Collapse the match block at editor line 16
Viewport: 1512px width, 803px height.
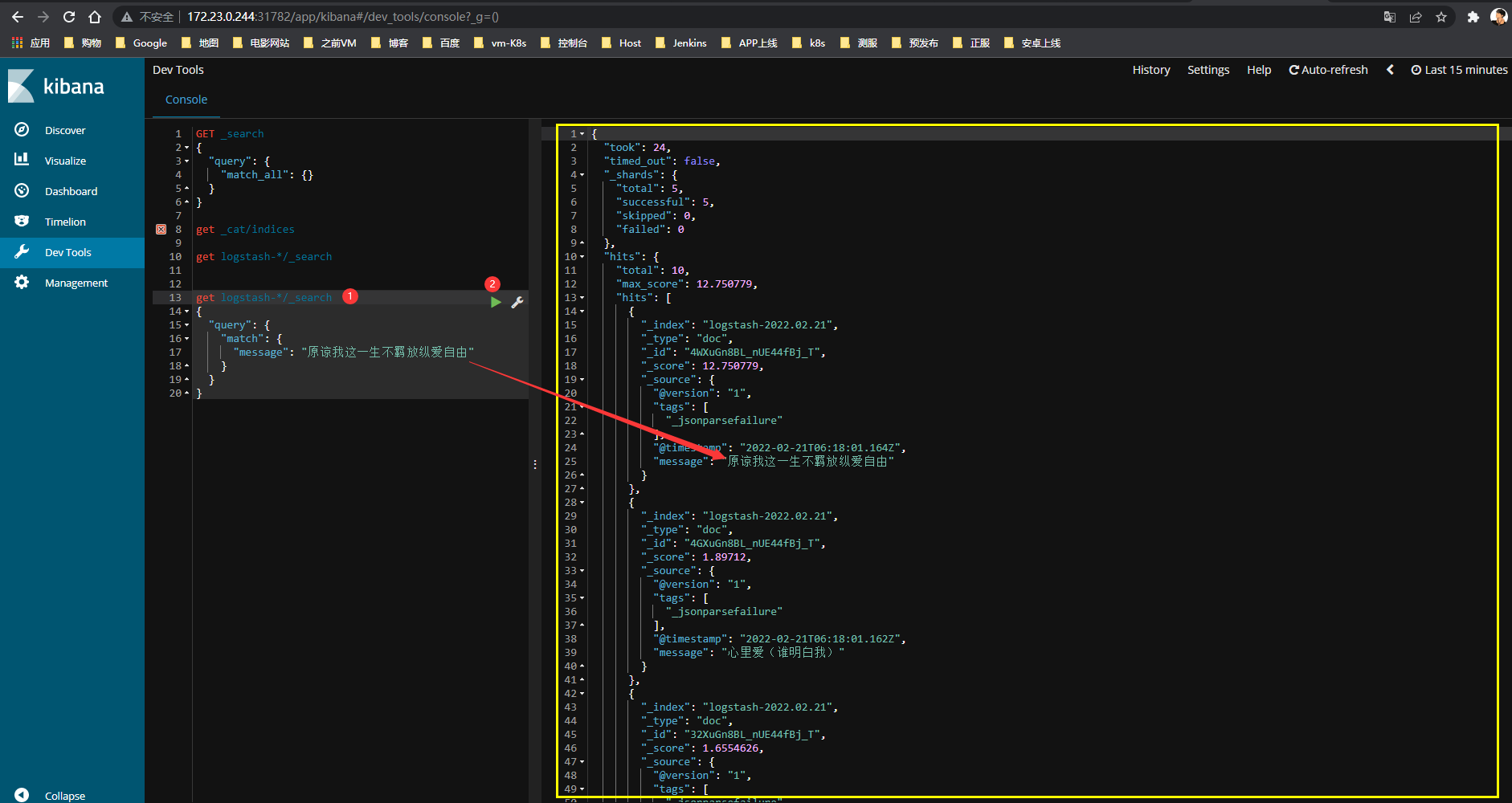(x=187, y=339)
